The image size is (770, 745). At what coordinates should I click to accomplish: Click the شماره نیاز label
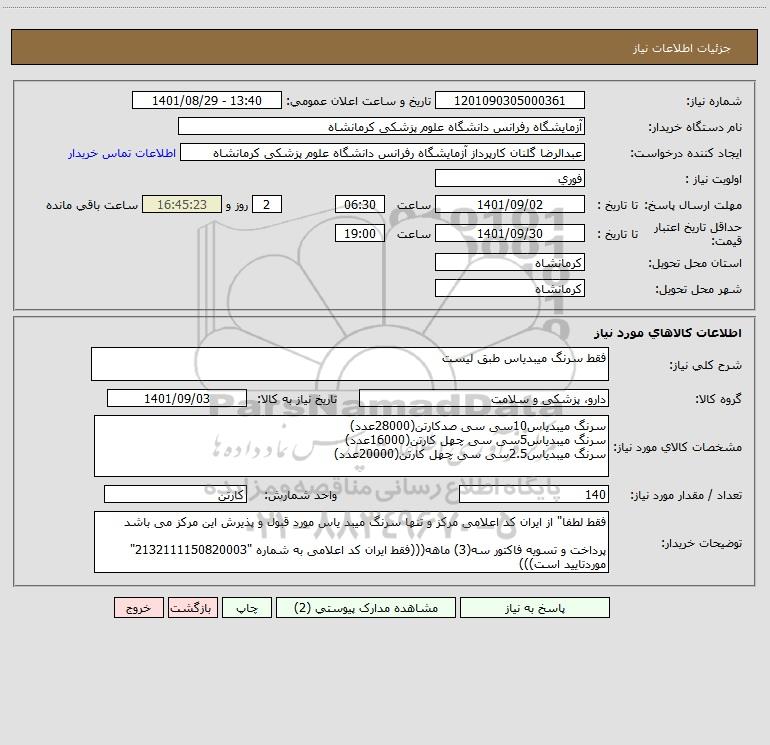click(714, 102)
